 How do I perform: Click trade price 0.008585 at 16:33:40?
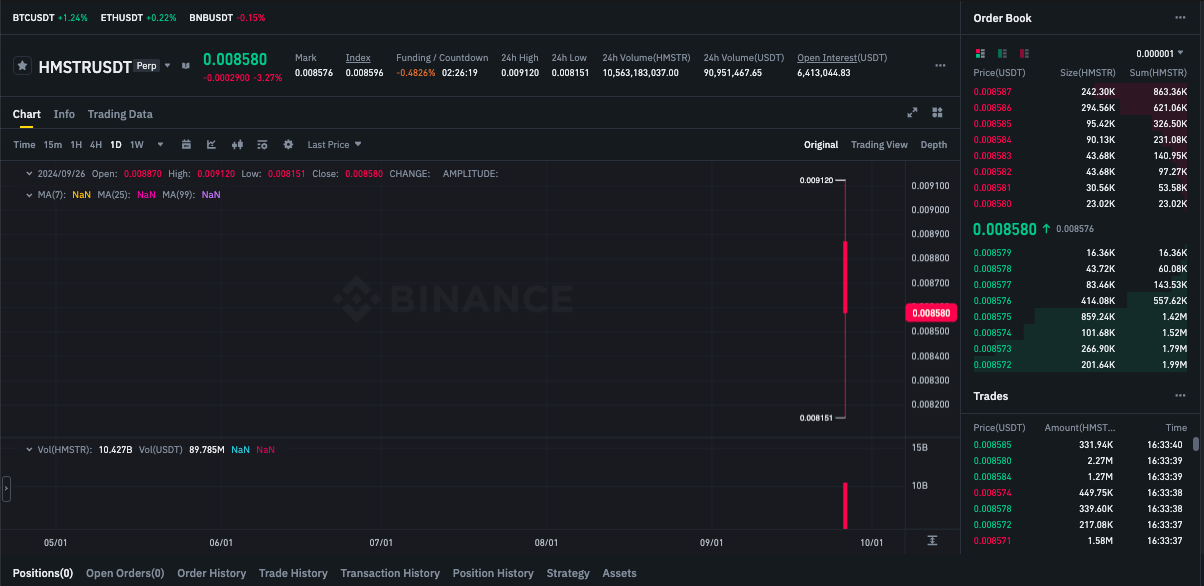coord(991,444)
